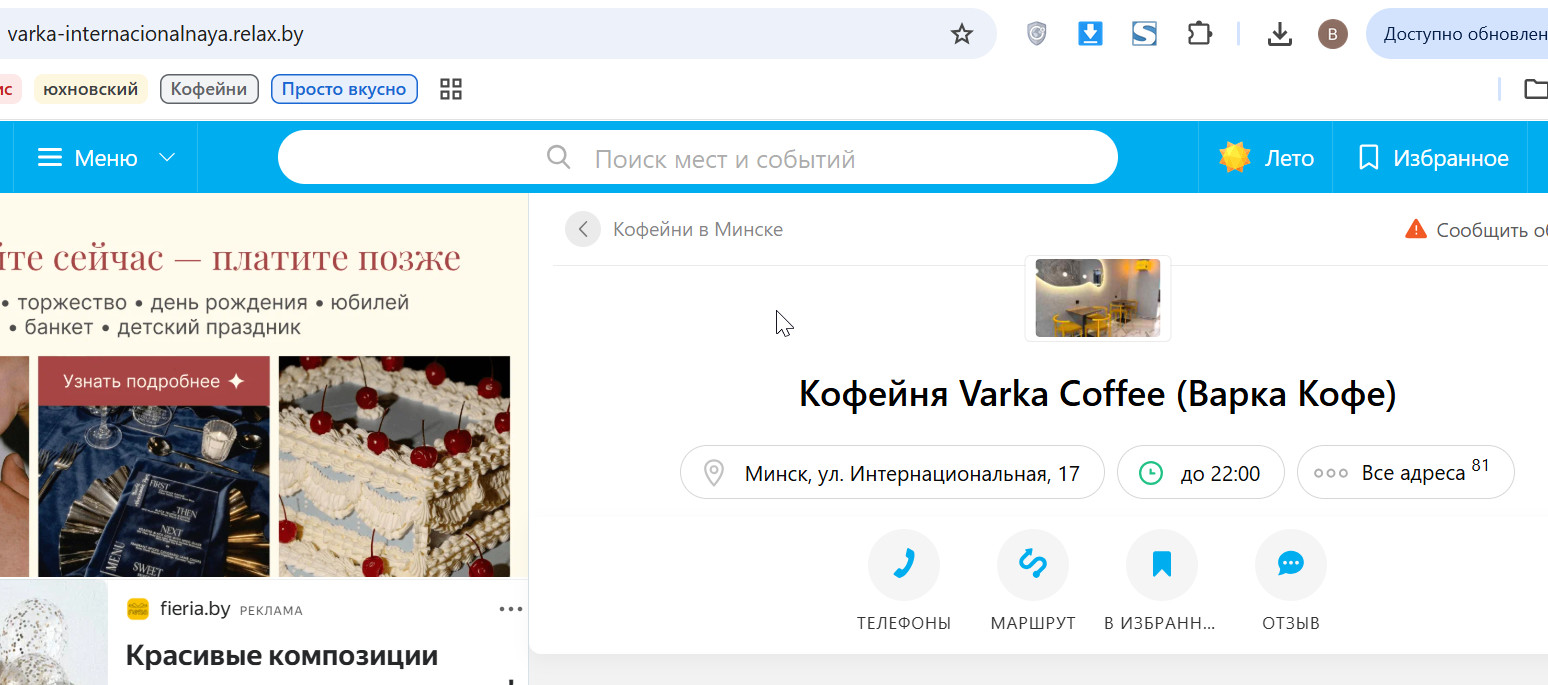Bookmark this page with the star icon
Viewport: 1548px width, 685px height.
point(961,35)
